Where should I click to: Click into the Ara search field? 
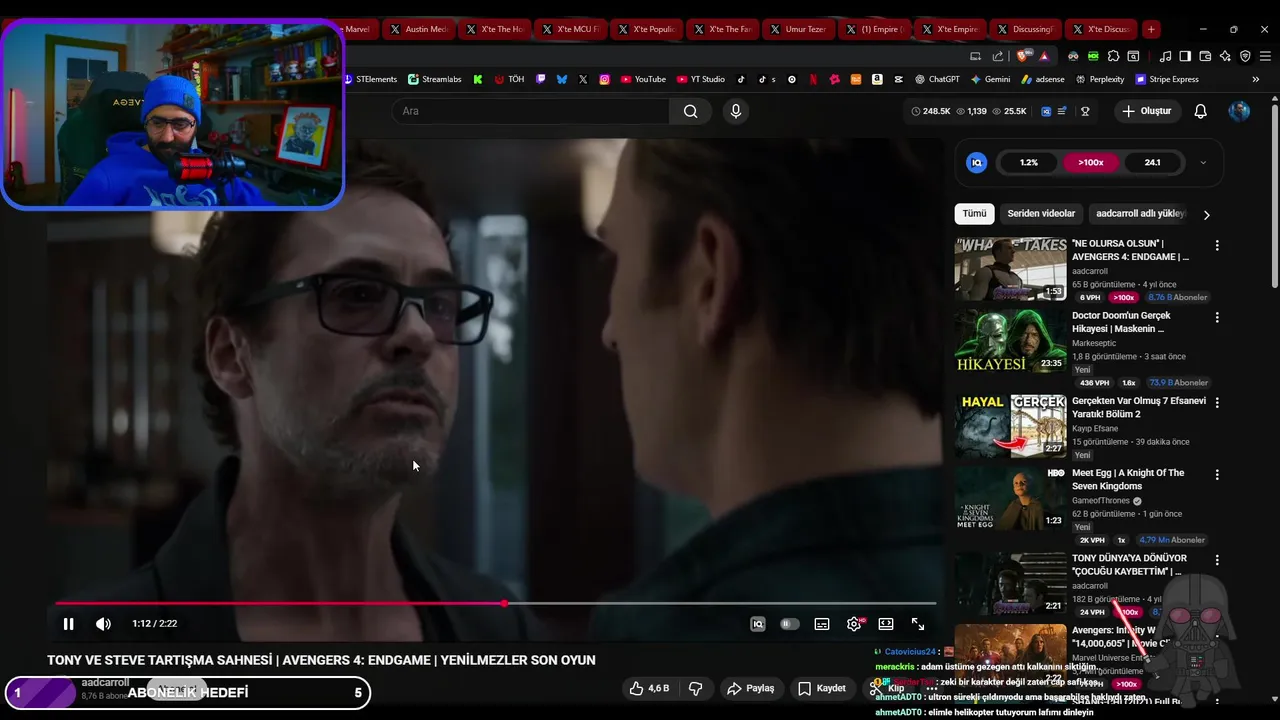pyautogui.click(x=530, y=111)
